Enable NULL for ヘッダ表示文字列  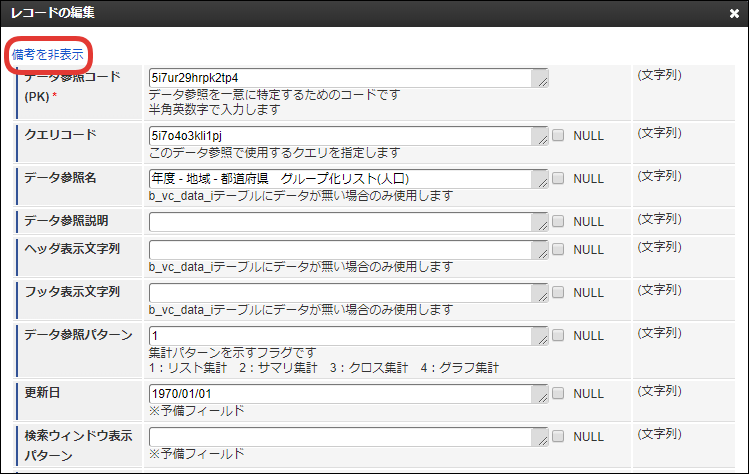click(558, 249)
